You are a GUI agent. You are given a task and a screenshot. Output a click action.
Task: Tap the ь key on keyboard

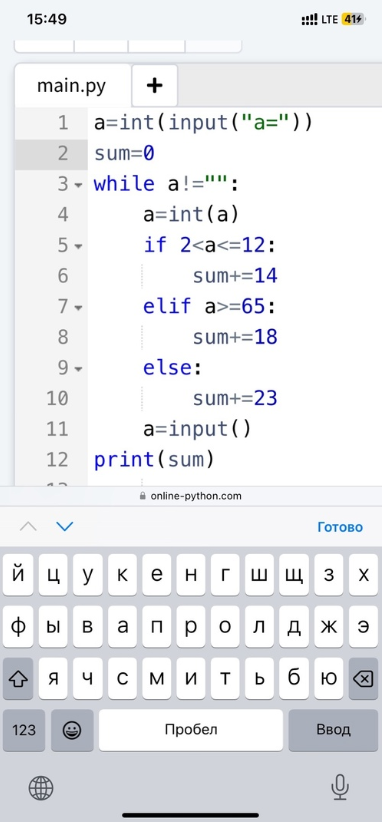[260, 678]
